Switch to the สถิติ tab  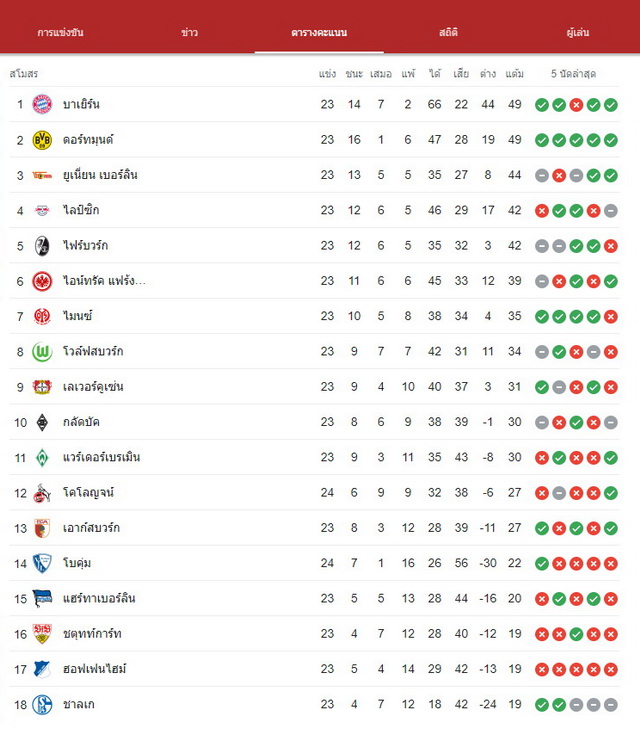coord(448,33)
